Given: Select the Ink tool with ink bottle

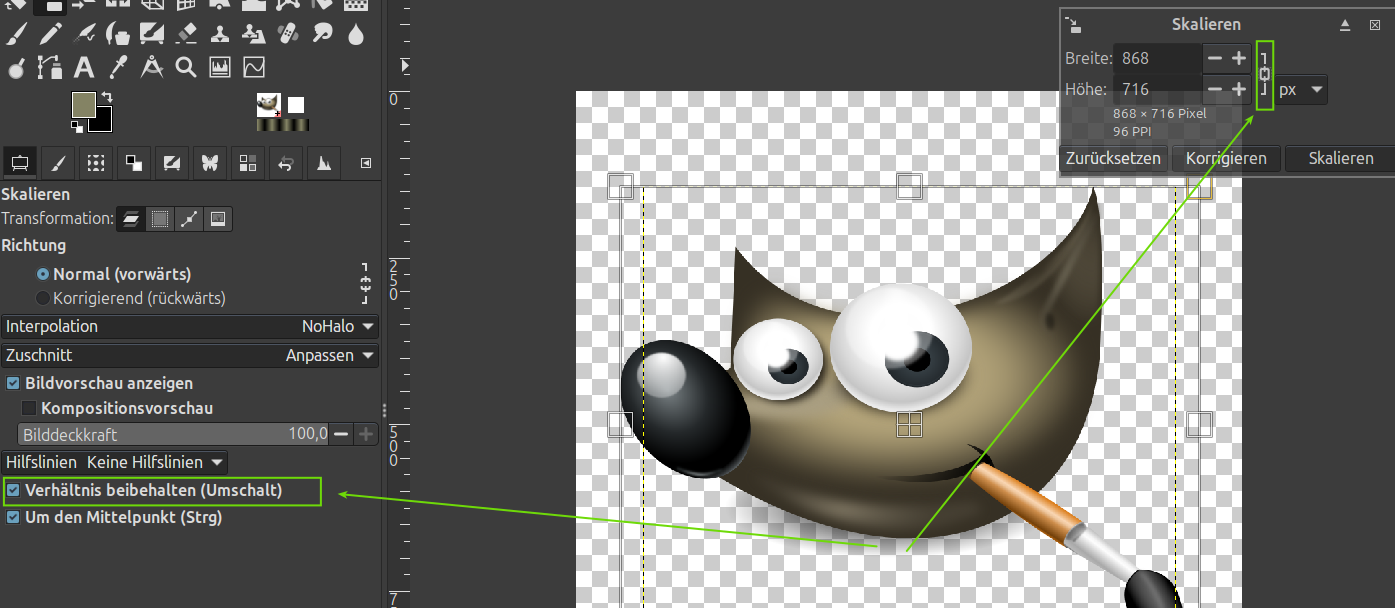Looking at the screenshot, I should [x=118, y=34].
